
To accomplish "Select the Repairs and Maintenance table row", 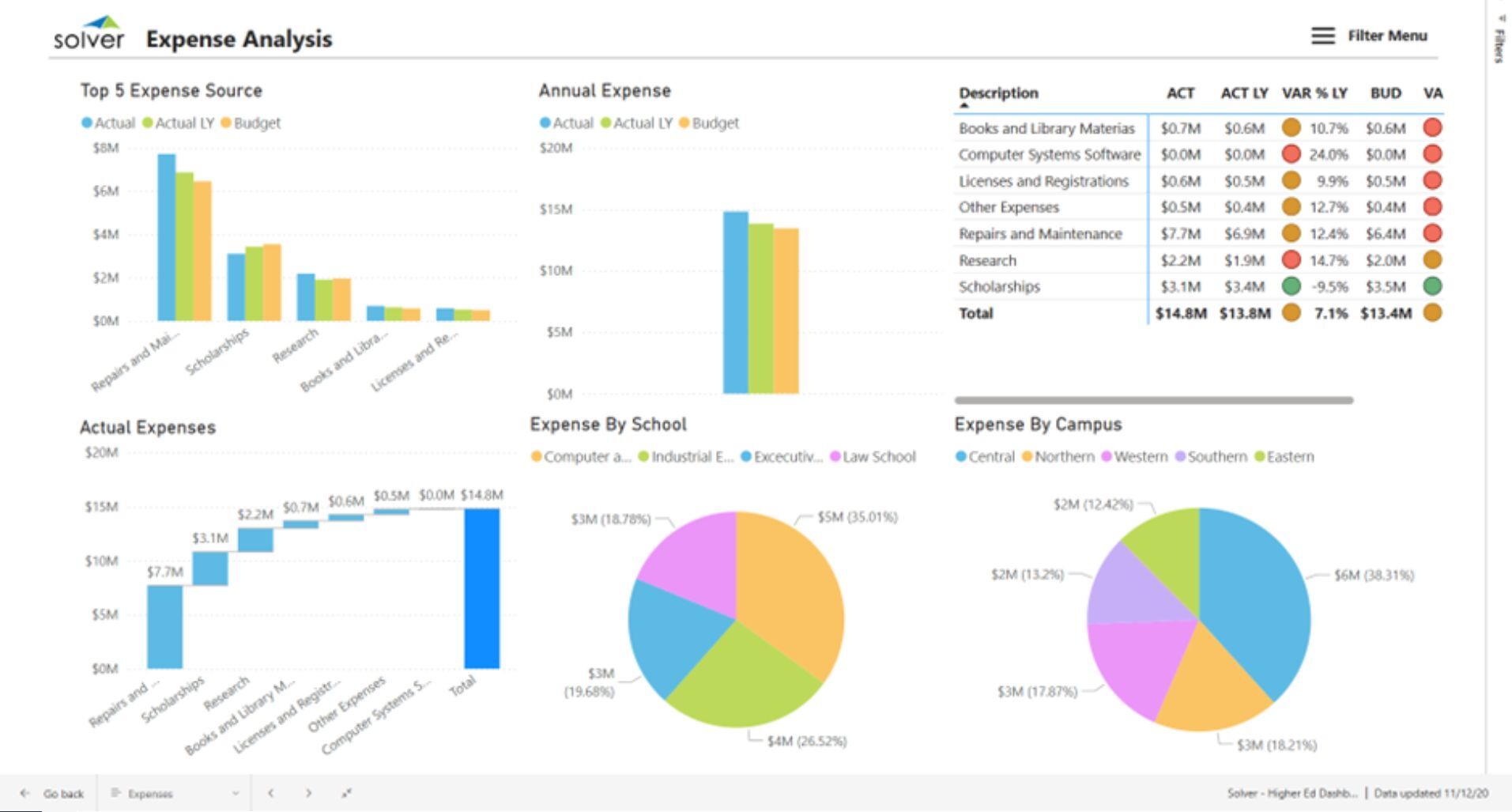I will click(x=1040, y=234).
